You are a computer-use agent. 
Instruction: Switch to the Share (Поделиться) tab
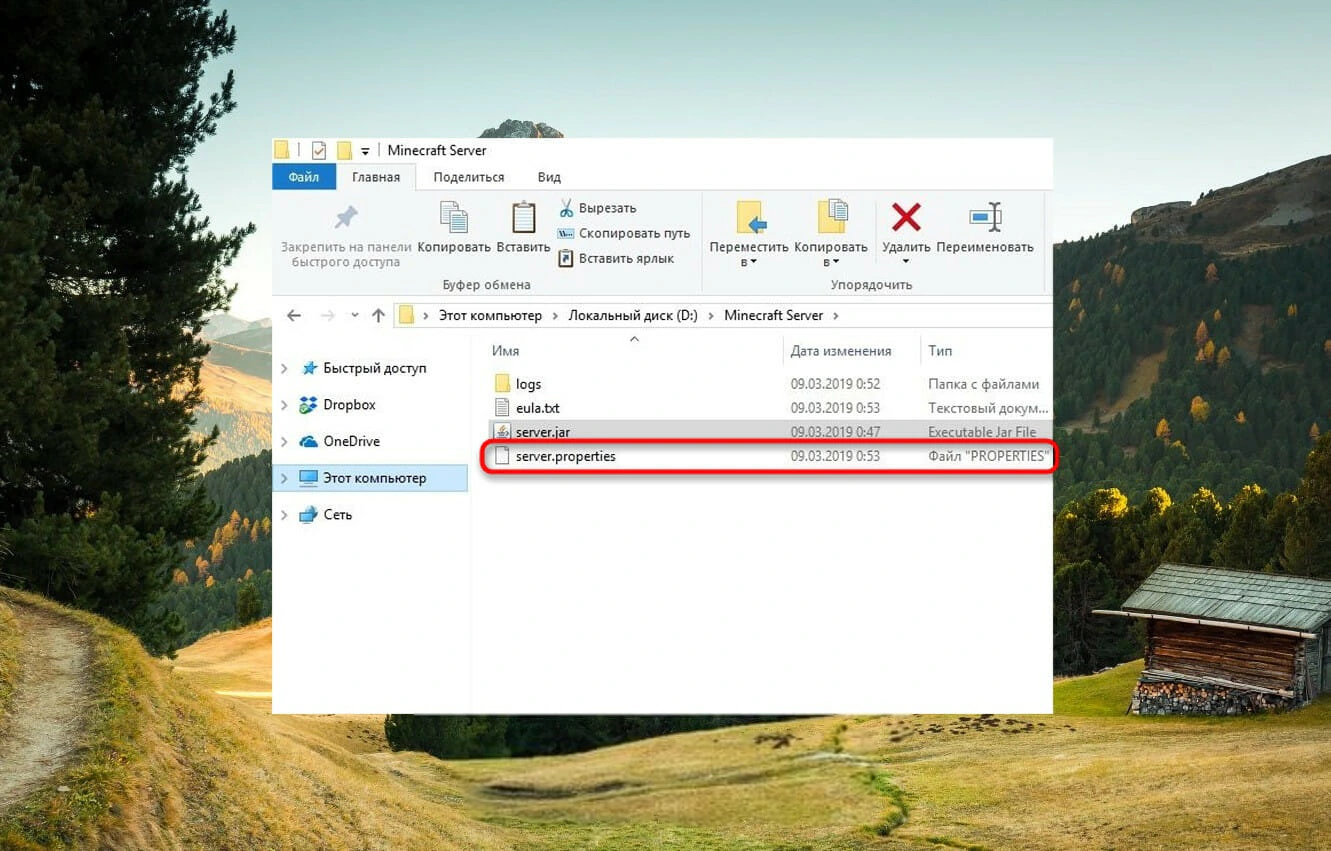(x=469, y=177)
